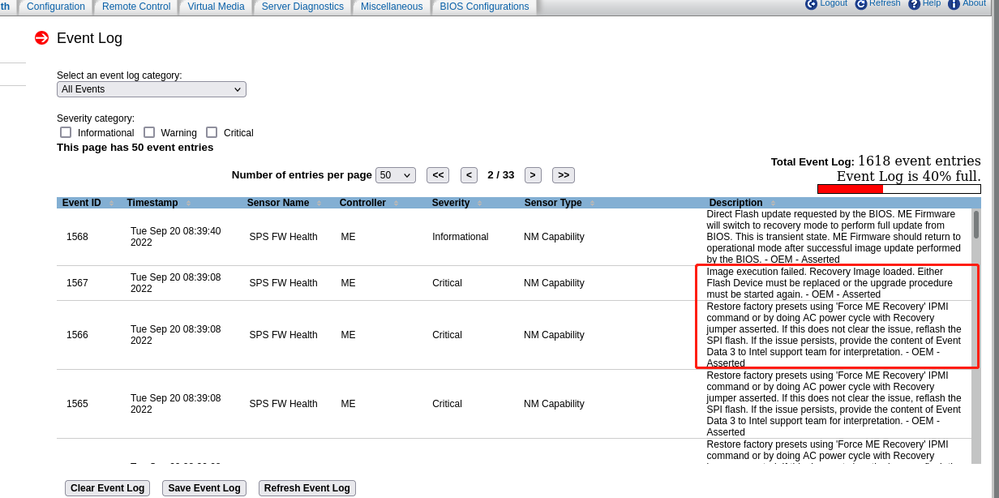Click the Logout arrow icon
The image size is (999, 498).
811,4
